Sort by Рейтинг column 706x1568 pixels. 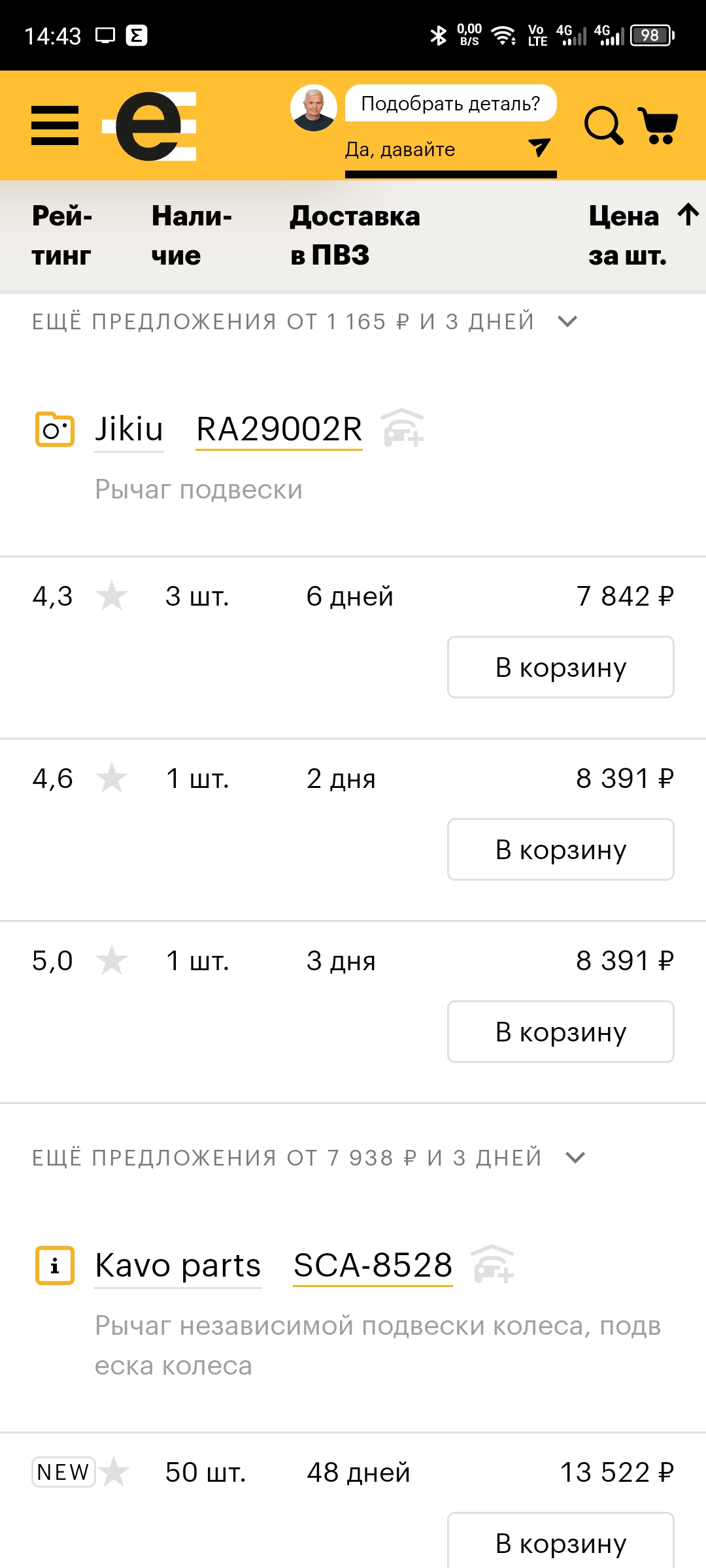pos(63,235)
